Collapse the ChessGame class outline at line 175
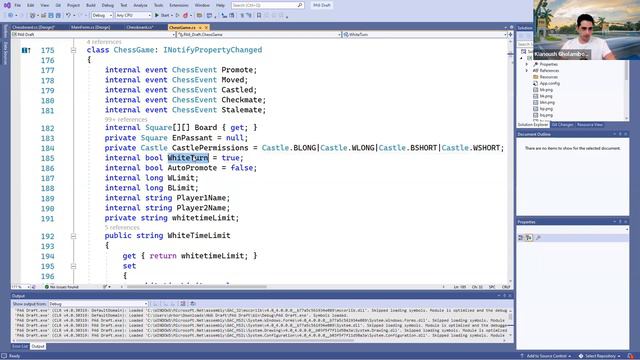Image resolution: width=640 pixels, height=360 pixels. click(73, 50)
